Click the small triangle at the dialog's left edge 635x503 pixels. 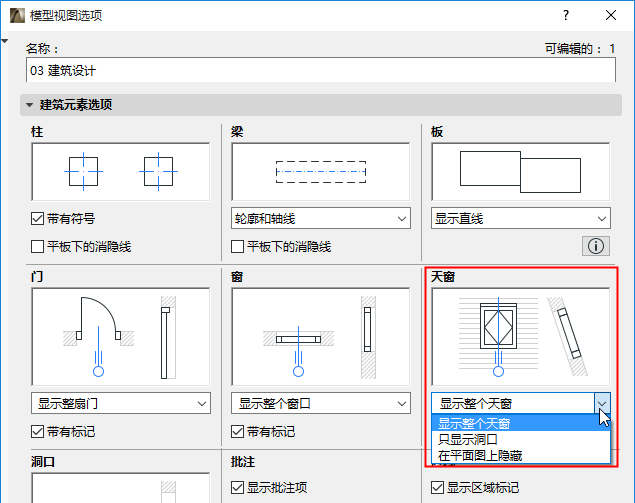(4, 41)
